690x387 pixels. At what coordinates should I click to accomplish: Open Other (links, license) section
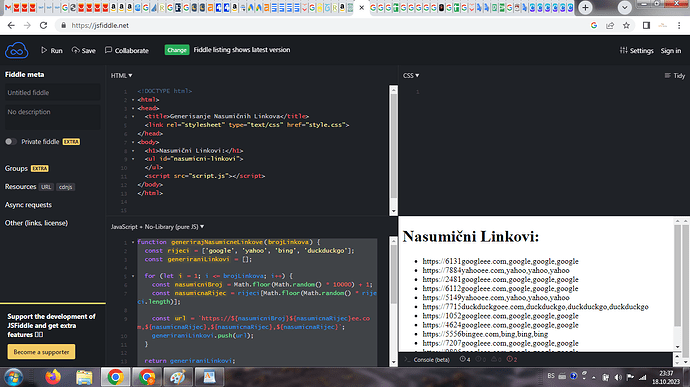[37, 223]
